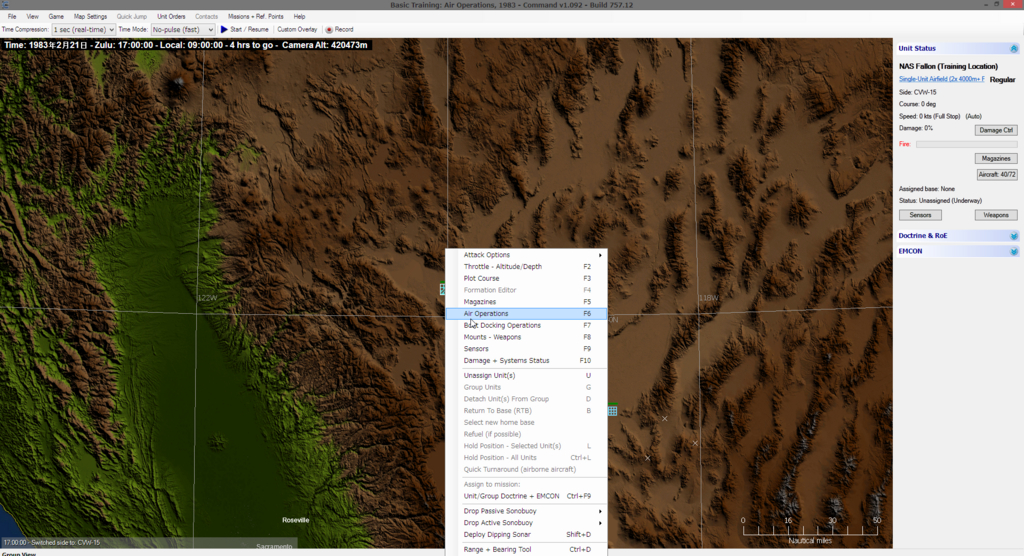This screenshot has height=556, width=1024.
Task: Choose Mounts - Weapons menu entry
Action: pyautogui.click(x=526, y=337)
